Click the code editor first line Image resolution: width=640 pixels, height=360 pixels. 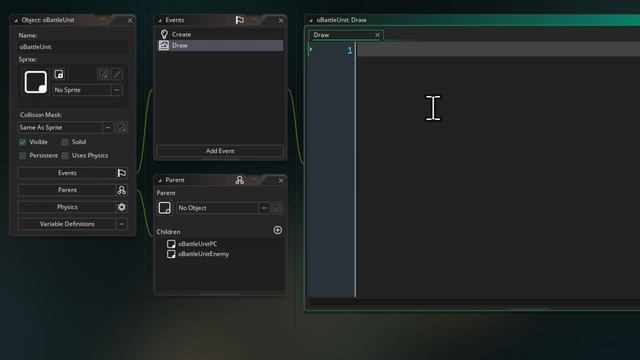point(498,49)
